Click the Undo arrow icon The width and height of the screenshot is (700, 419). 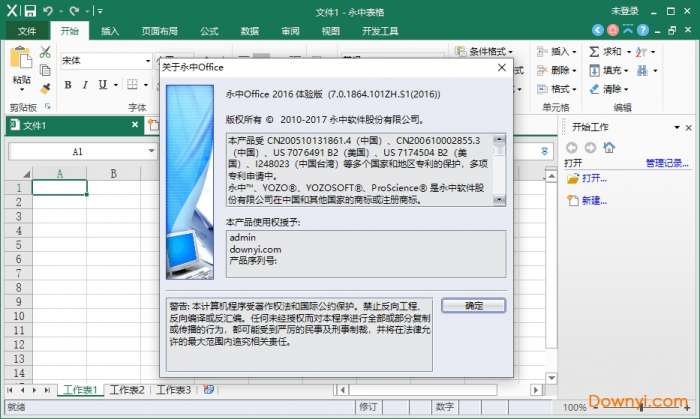48,11
